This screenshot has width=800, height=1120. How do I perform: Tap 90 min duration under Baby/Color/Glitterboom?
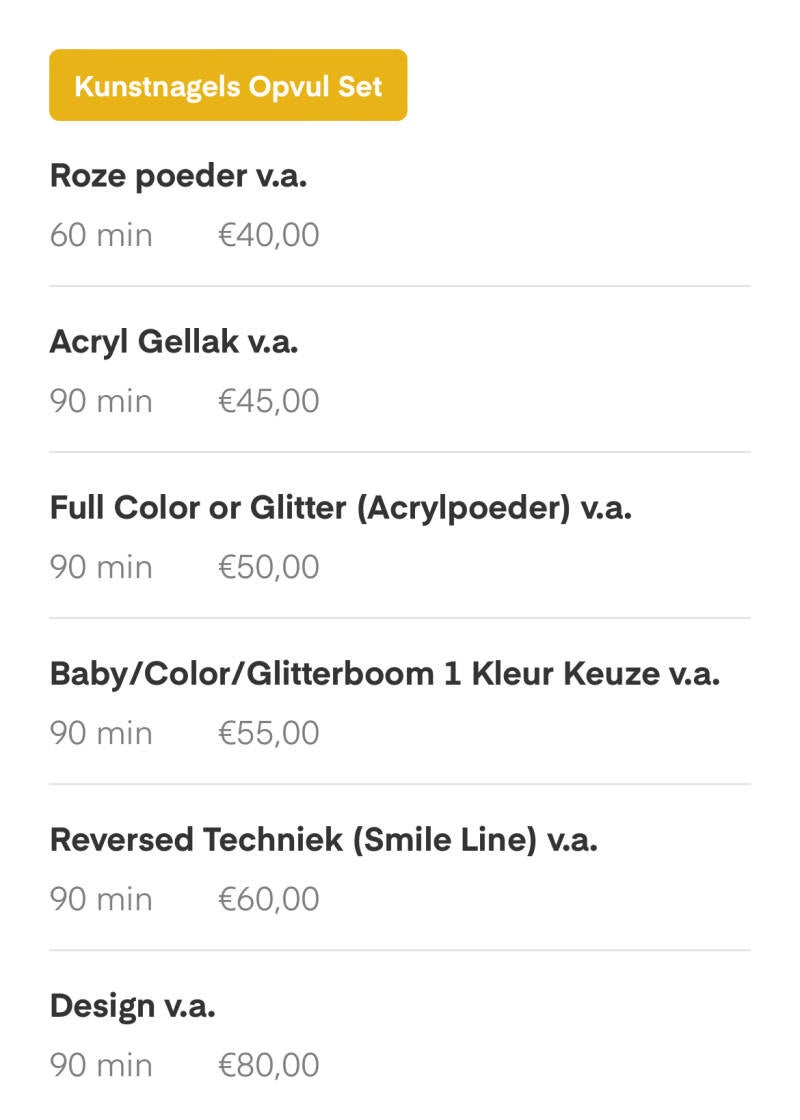tap(101, 734)
